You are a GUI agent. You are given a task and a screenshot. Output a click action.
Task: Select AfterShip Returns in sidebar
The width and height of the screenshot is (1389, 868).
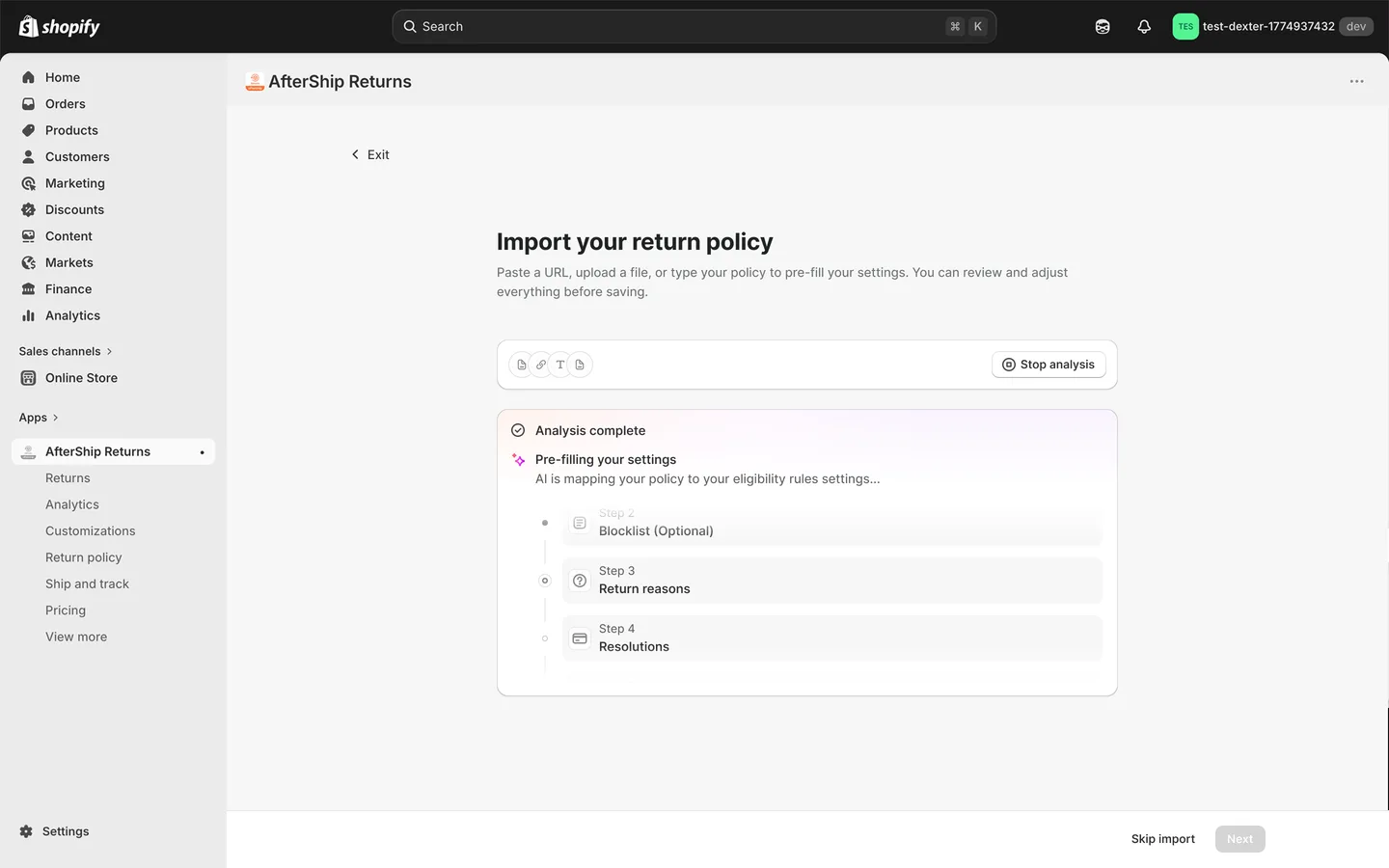(113, 451)
